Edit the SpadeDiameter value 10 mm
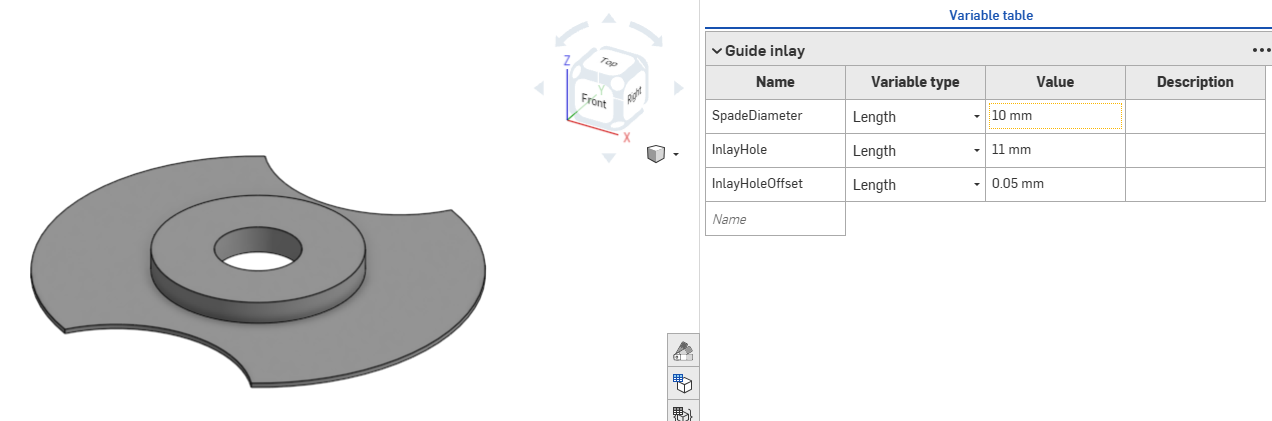The height and width of the screenshot is (421, 1272). [1055, 116]
